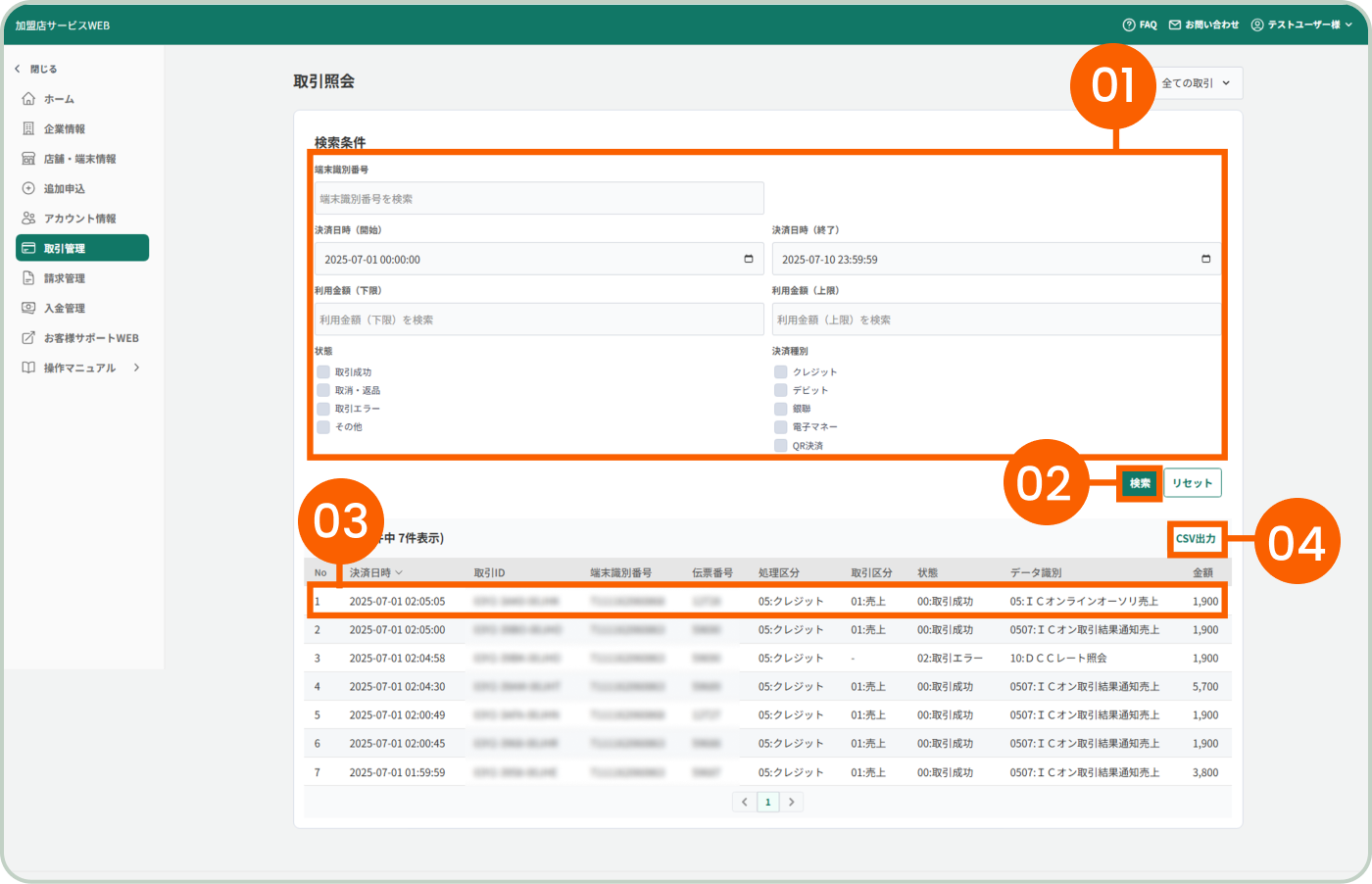
Task: Click the Home icon in the sidebar
Action: coord(28,99)
